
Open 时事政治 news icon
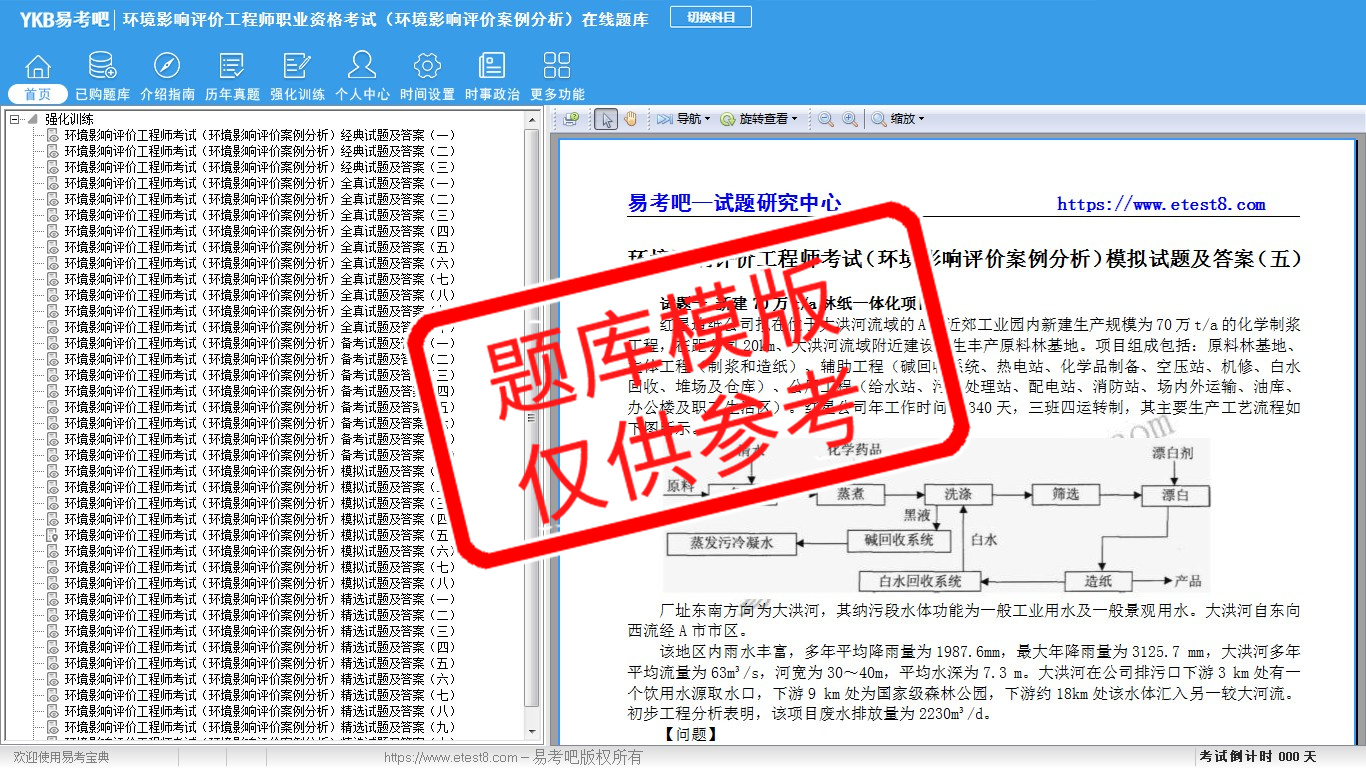click(x=492, y=67)
